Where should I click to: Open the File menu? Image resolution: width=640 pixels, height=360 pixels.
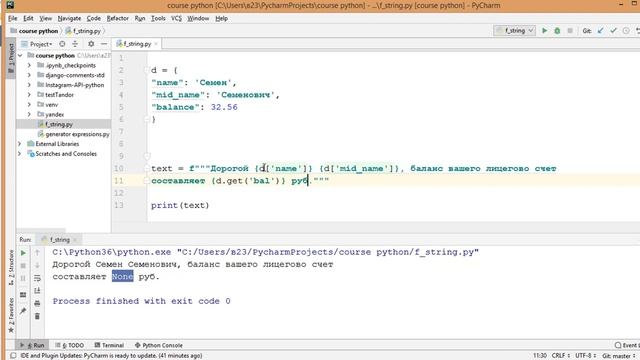click(x=13, y=18)
